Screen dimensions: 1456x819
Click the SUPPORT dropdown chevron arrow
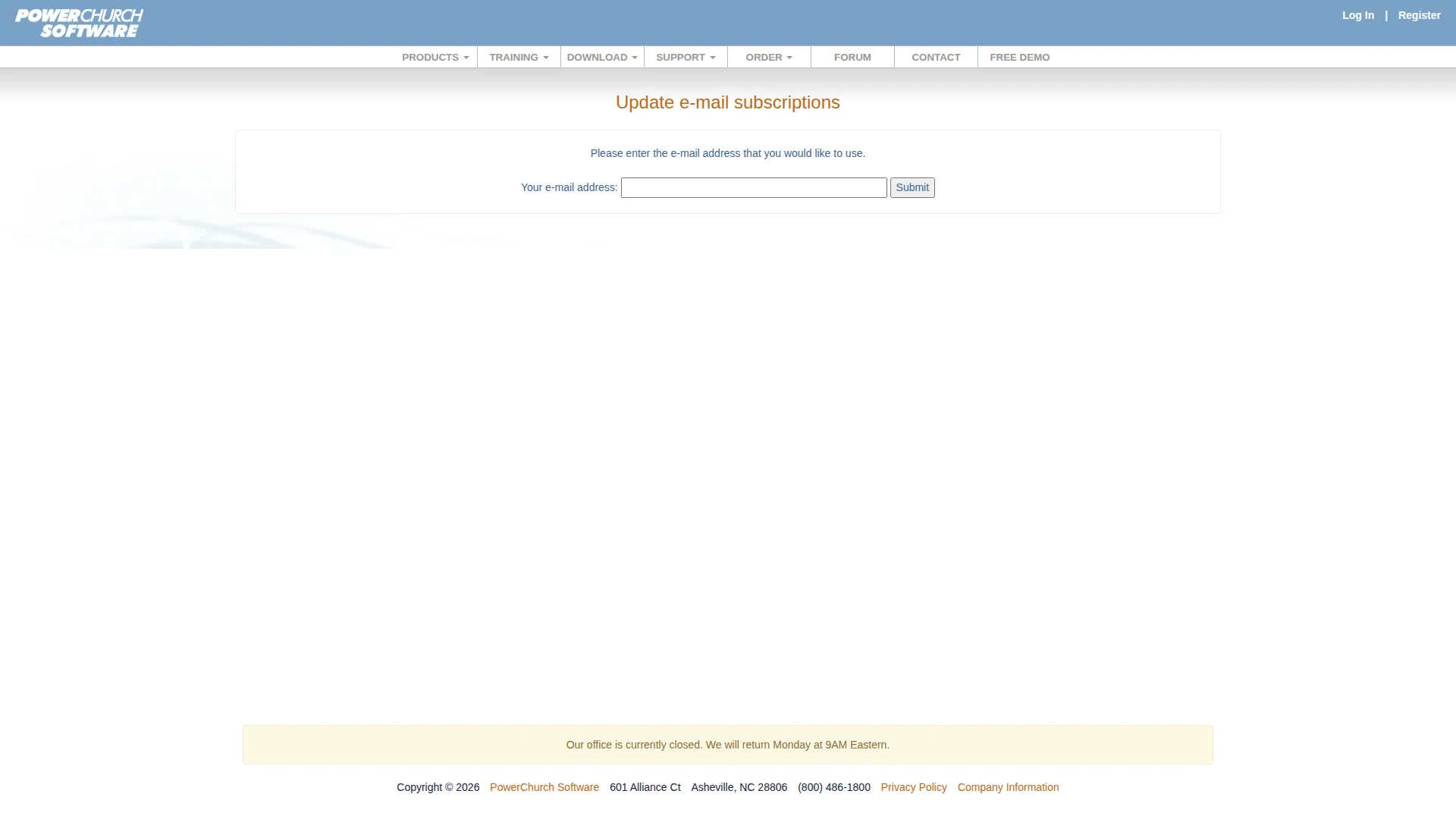(712, 57)
